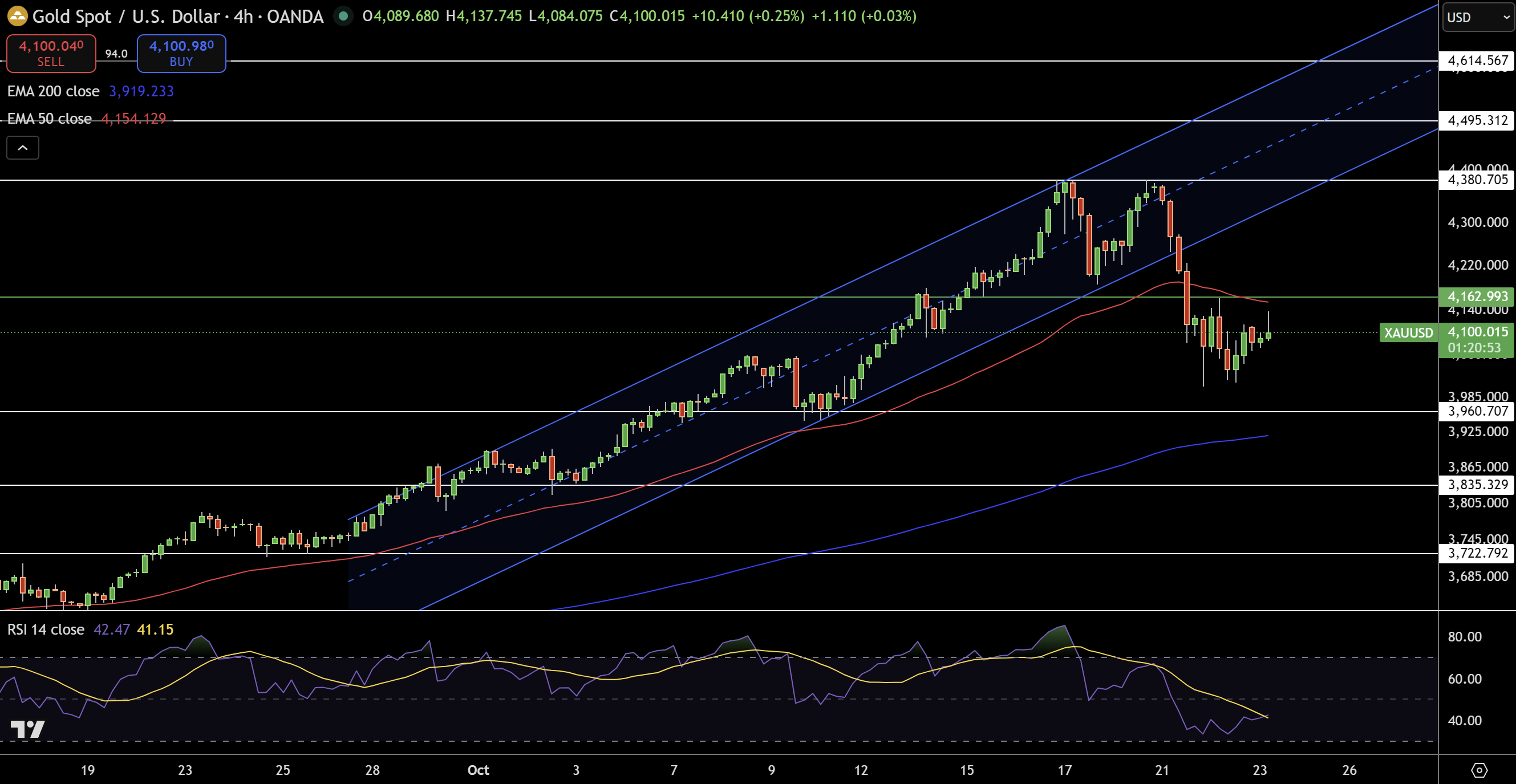This screenshot has height=784, width=1516.
Task: Click the XAUUSD price label tag
Action: pos(1408,333)
